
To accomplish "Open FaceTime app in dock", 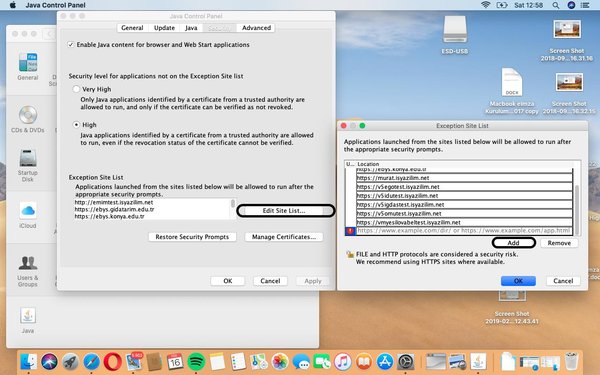I will [x=322, y=361].
